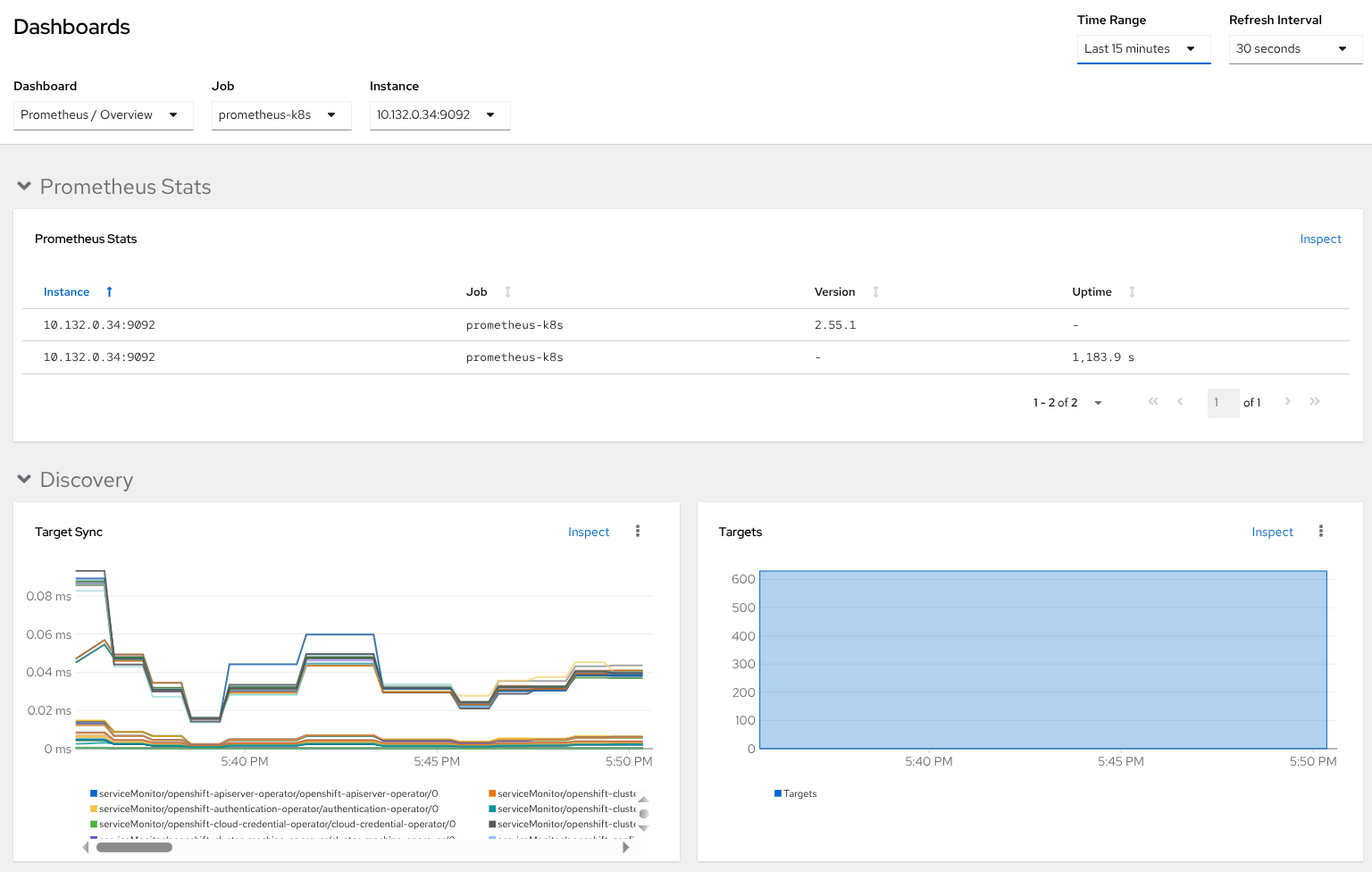Collapse the Prometheus Stats section

click(24, 187)
